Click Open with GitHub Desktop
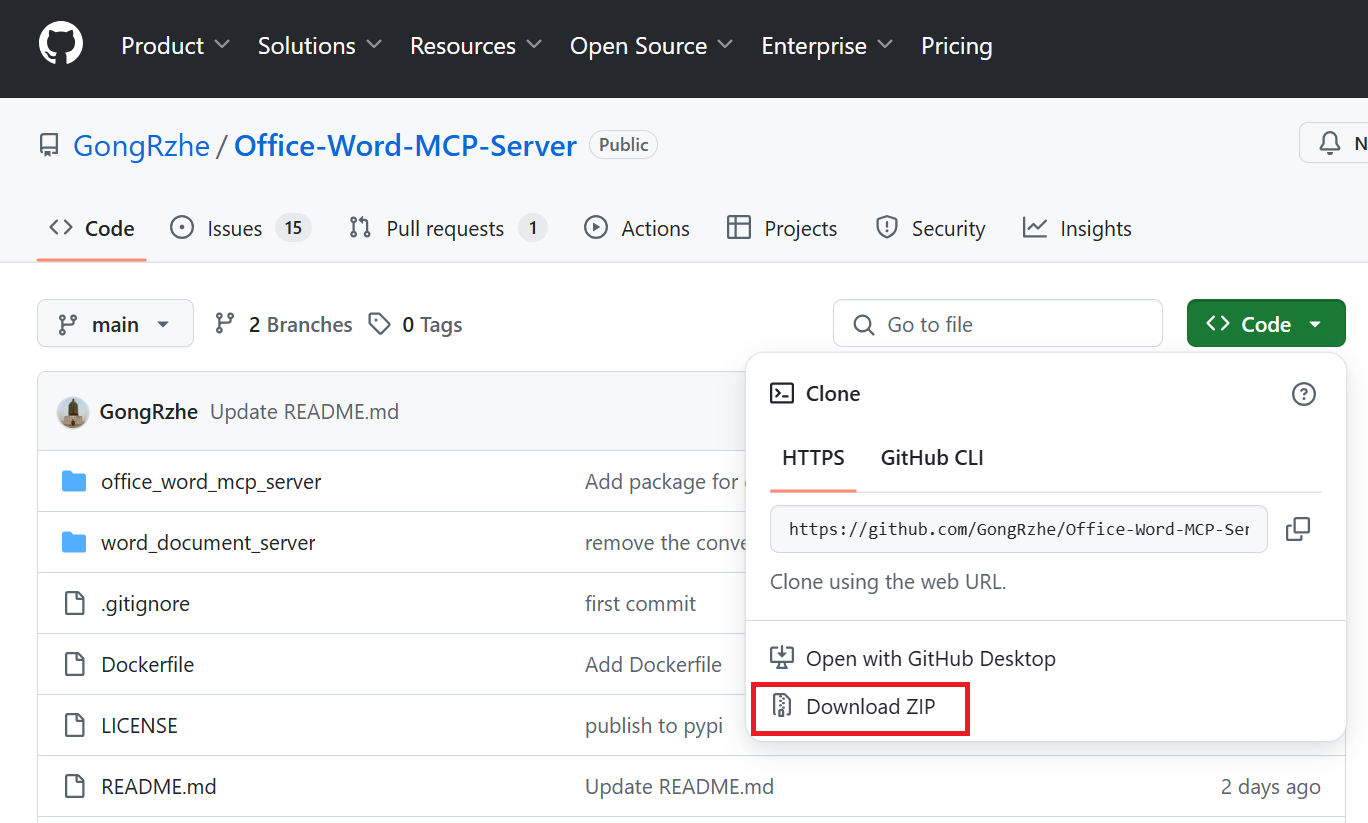1368x823 pixels. tap(912, 658)
